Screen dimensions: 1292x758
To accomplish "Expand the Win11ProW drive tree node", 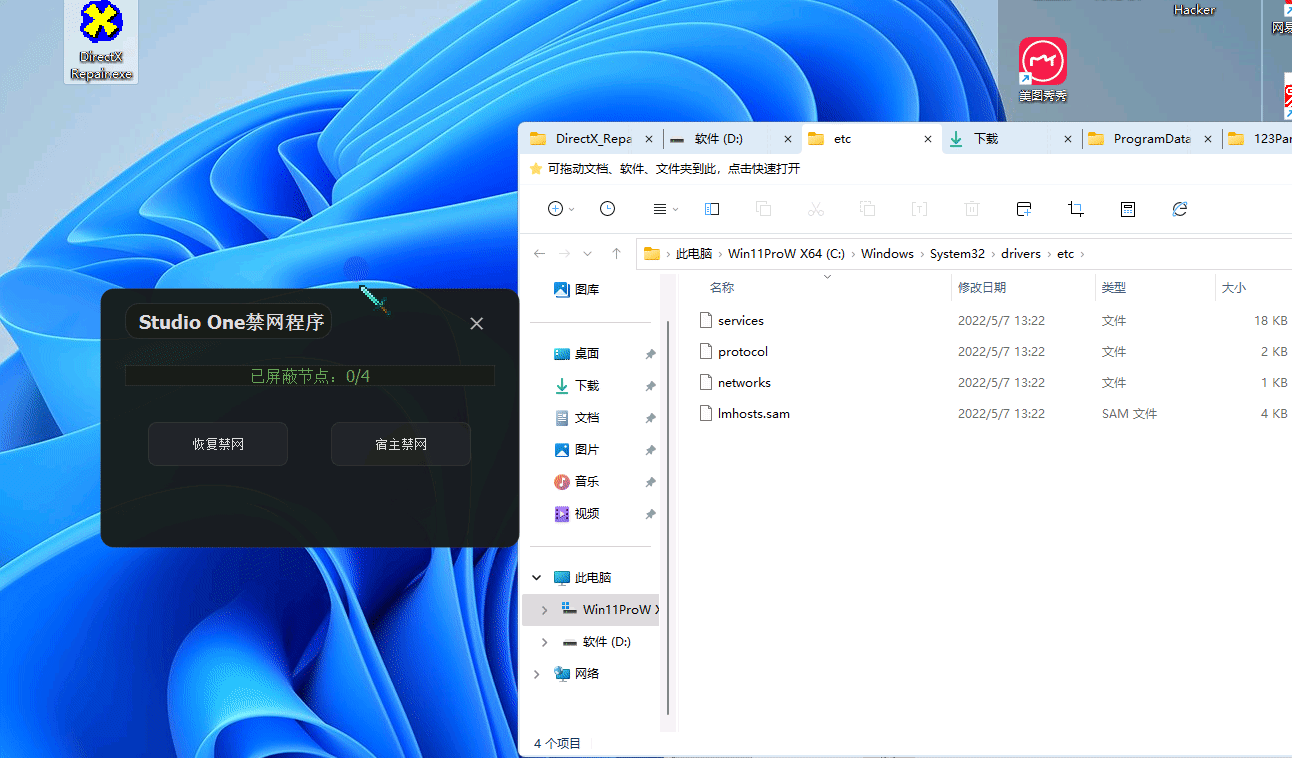I will 544,610.
